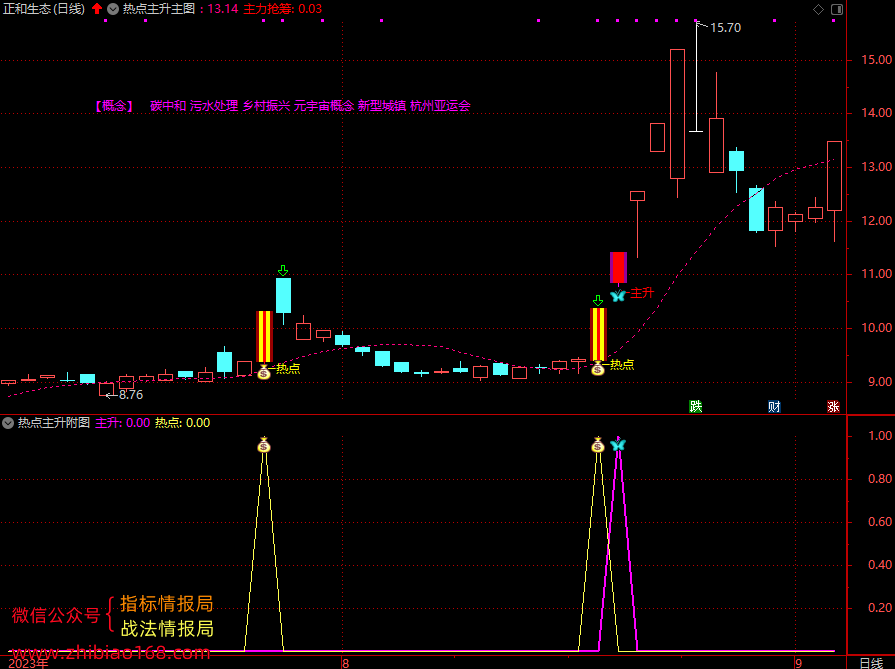
Task: Click the 热点主升主图 indicator name
Action: point(159,9)
